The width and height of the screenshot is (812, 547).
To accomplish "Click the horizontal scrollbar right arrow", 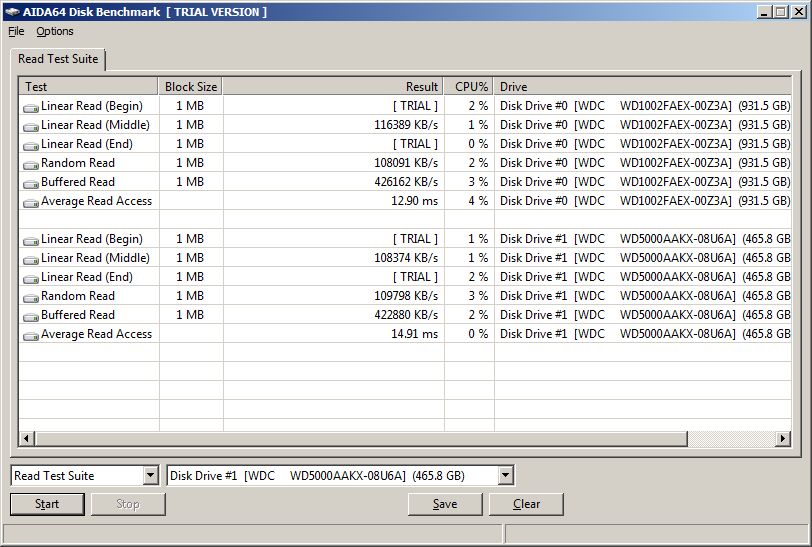I will tap(783, 439).
